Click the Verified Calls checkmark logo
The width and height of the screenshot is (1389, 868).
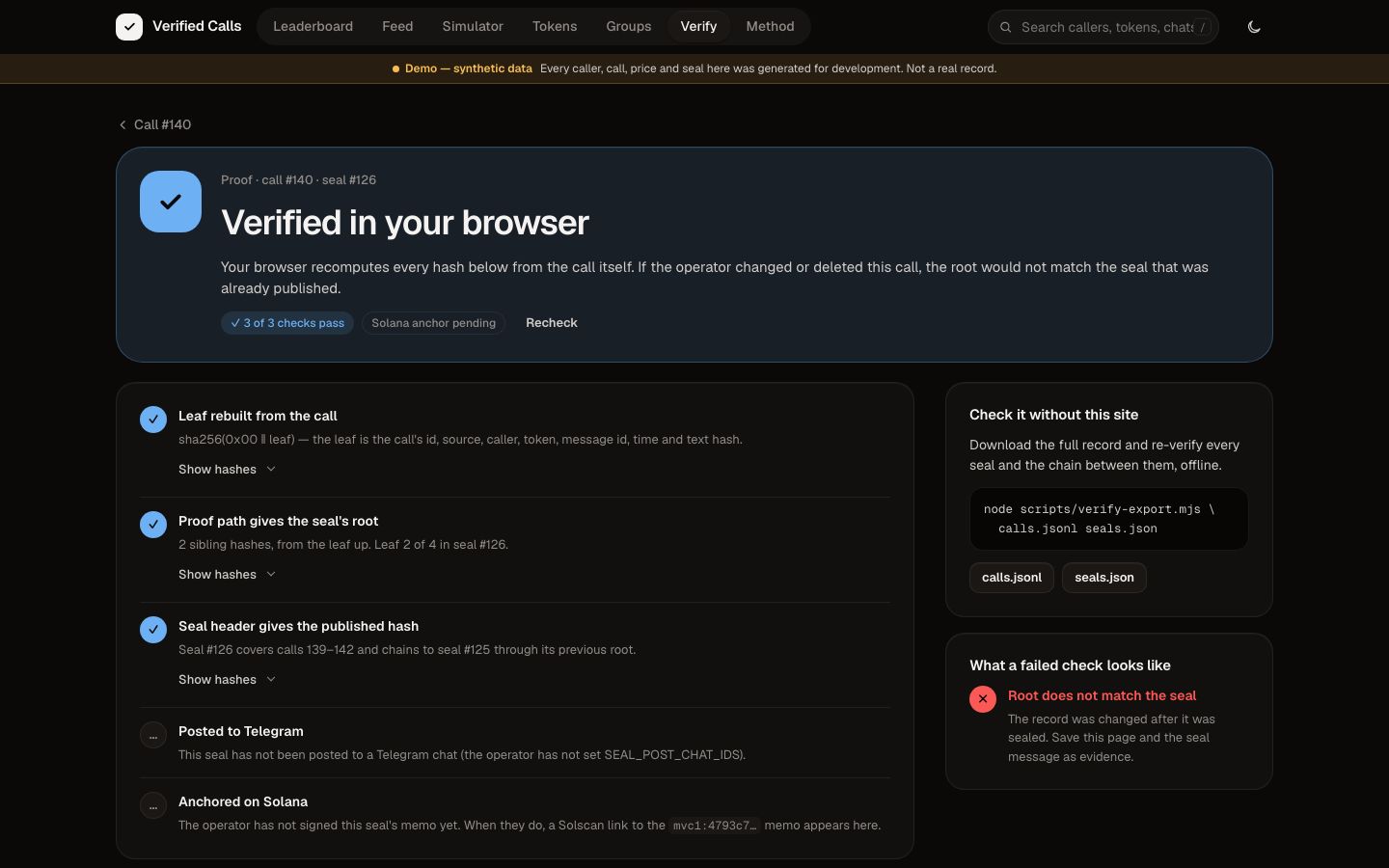pyautogui.click(x=129, y=27)
